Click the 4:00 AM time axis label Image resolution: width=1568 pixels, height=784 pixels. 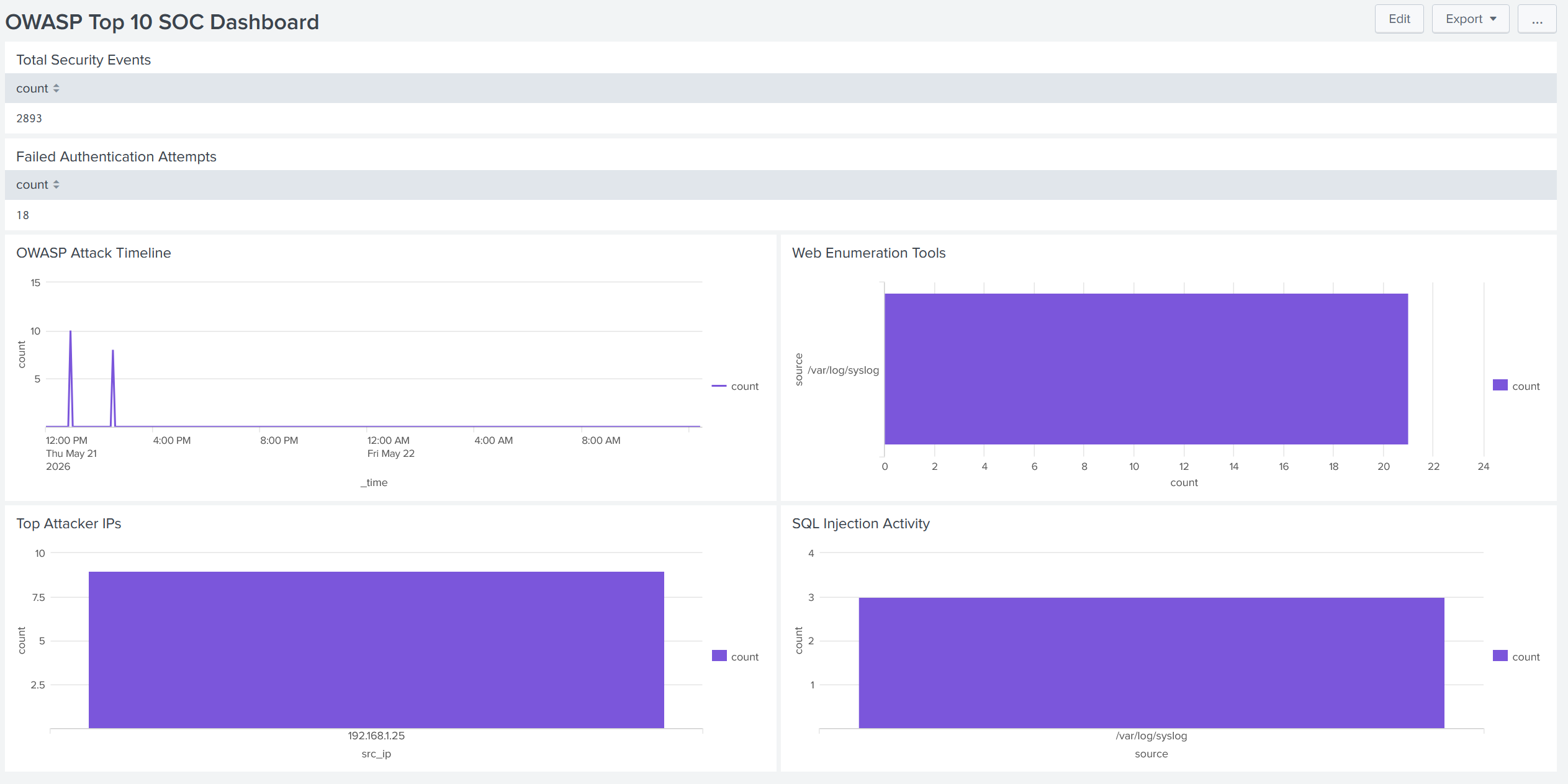coord(493,440)
